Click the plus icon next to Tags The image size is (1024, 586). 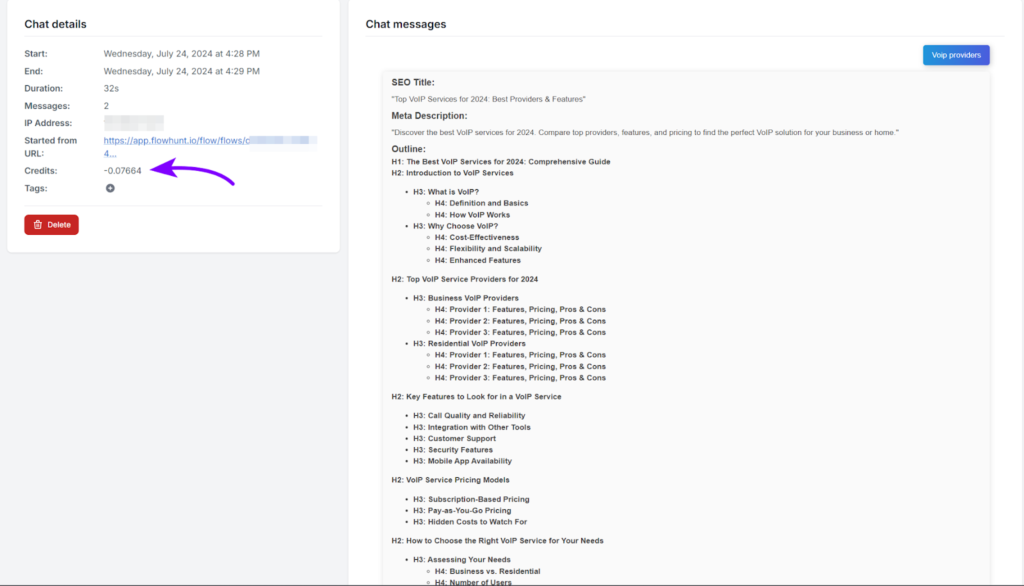coord(110,188)
